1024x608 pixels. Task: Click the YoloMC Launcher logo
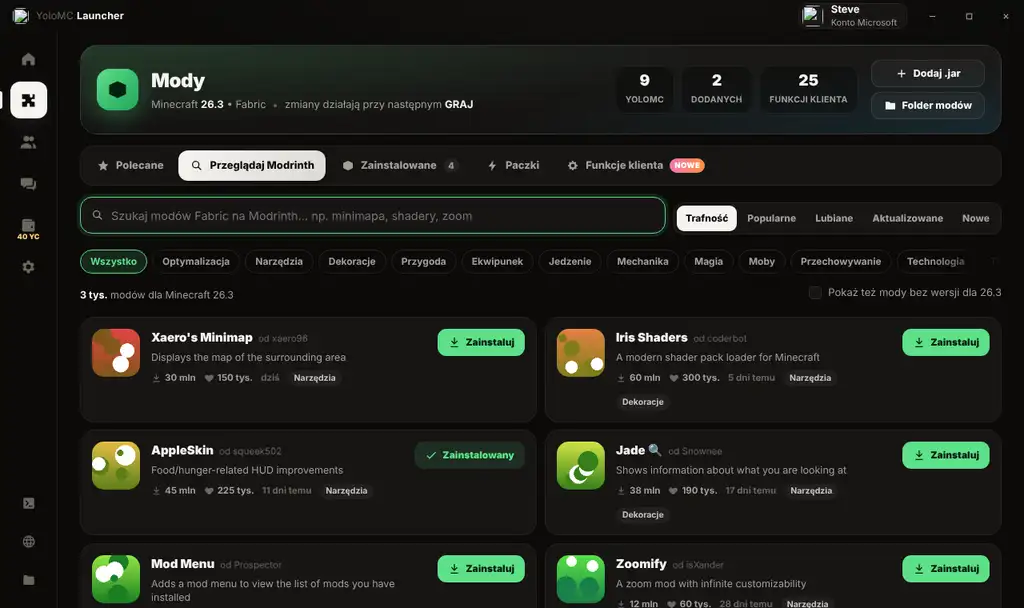(21, 16)
